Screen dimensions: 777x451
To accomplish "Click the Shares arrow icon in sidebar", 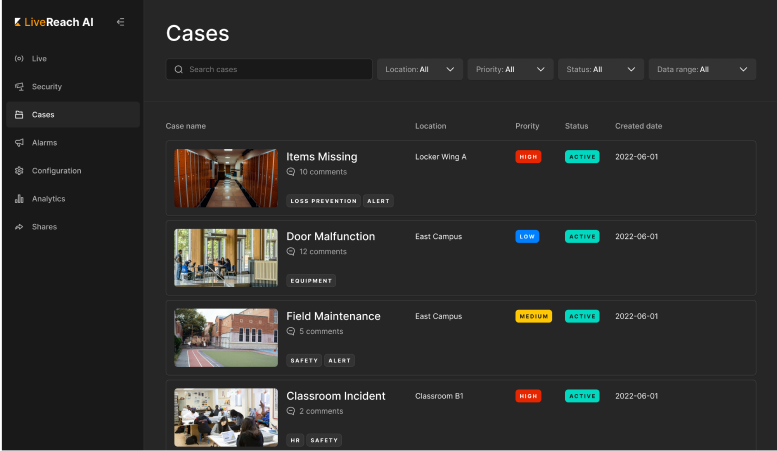I will tap(19, 227).
